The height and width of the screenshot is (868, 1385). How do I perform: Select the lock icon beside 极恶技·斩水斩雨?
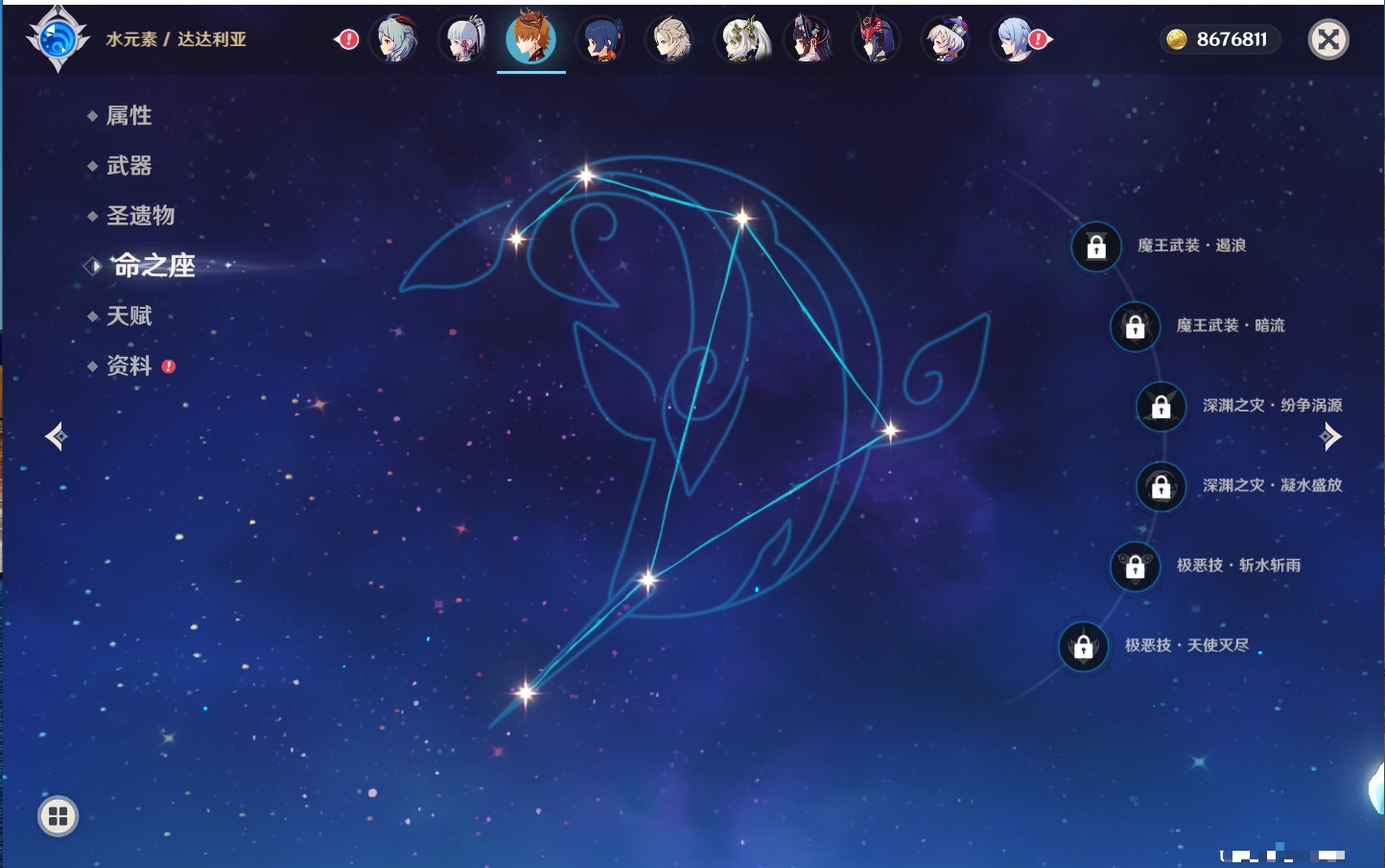point(1135,566)
